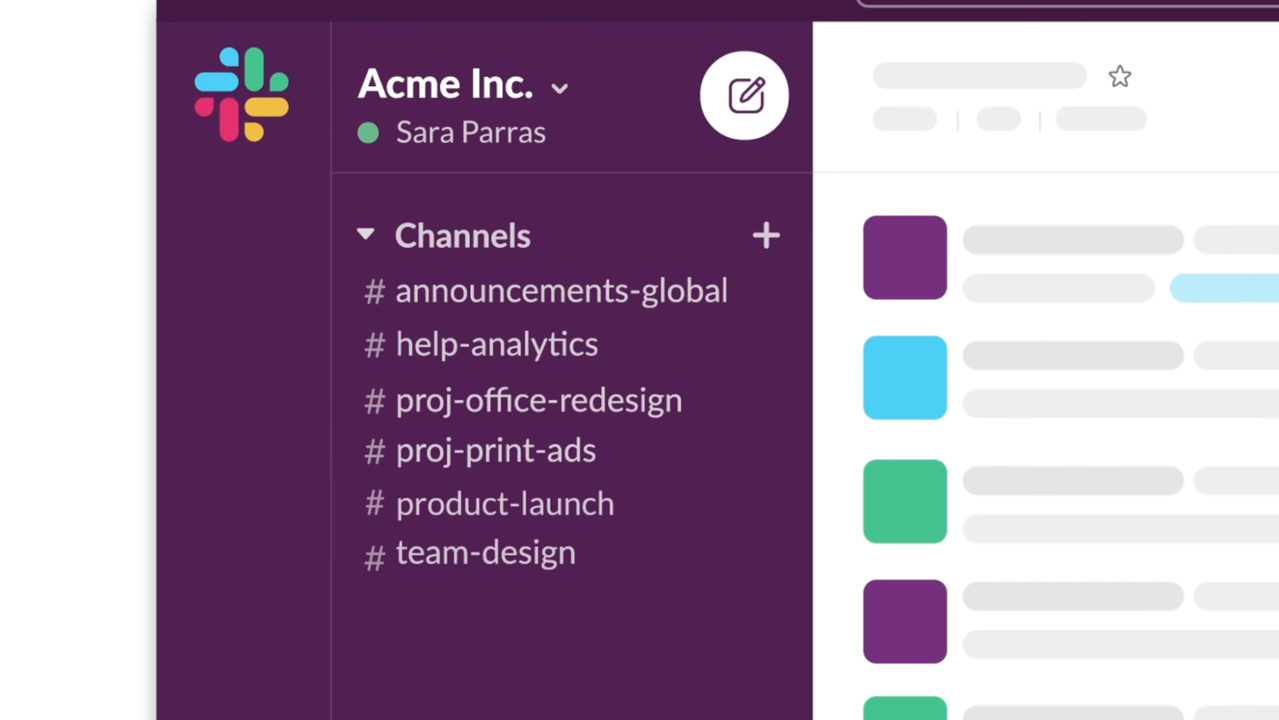The image size is (1279, 720).
Task: Click the compose new message icon
Action: (x=745, y=96)
